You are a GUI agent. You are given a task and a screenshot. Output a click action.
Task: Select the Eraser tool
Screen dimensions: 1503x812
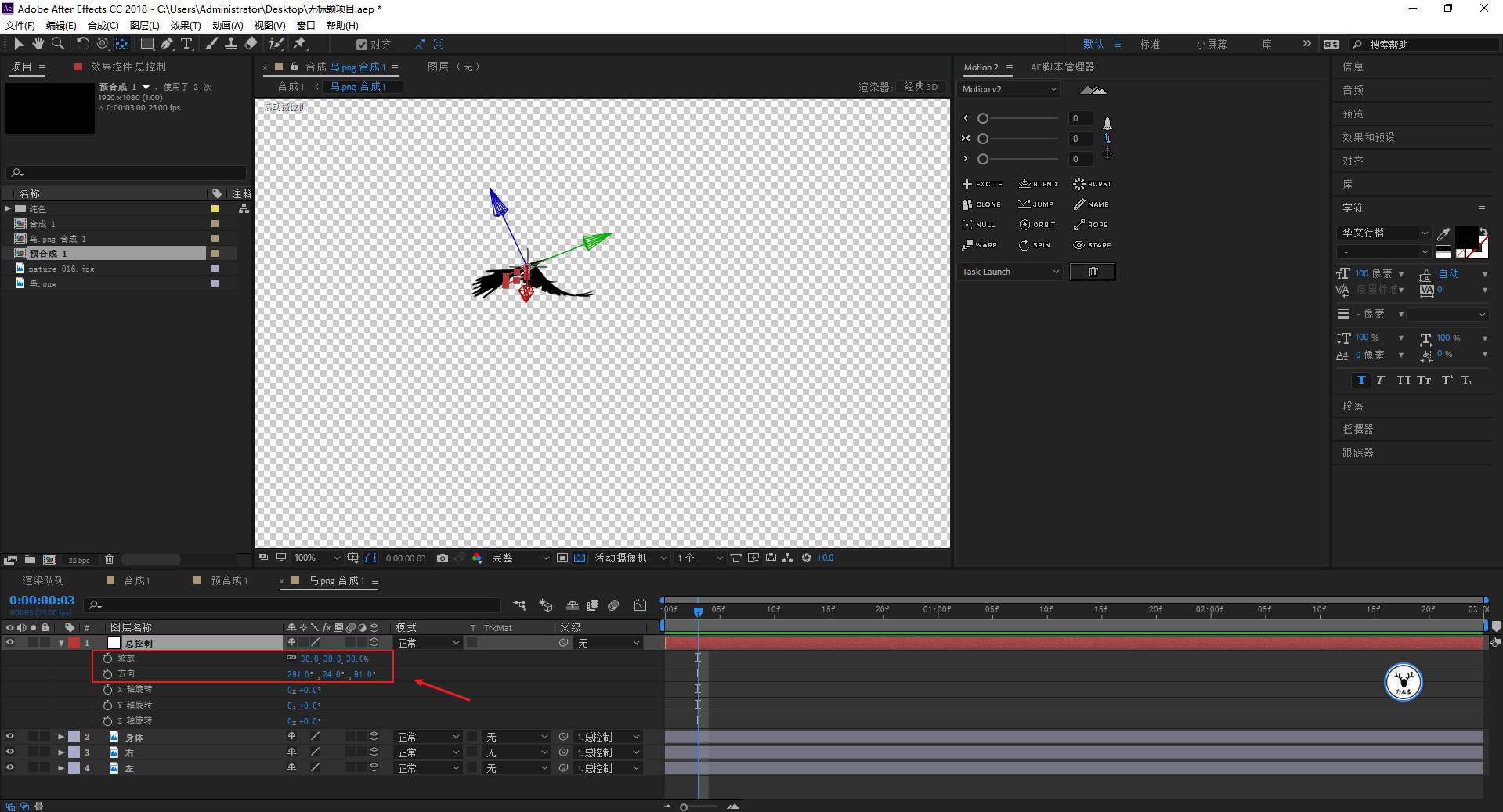click(251, 44)
